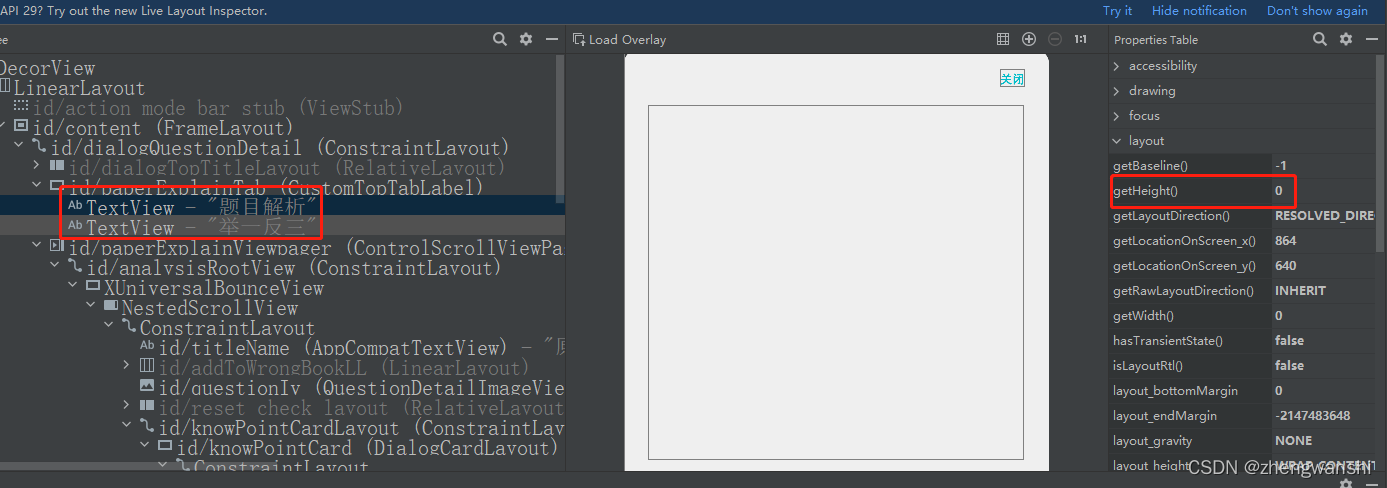This screenshot has width=1387, height=488.
Task: Click the 864 value for getLocationOnScreen_x()
Action: click(1285, 241)
